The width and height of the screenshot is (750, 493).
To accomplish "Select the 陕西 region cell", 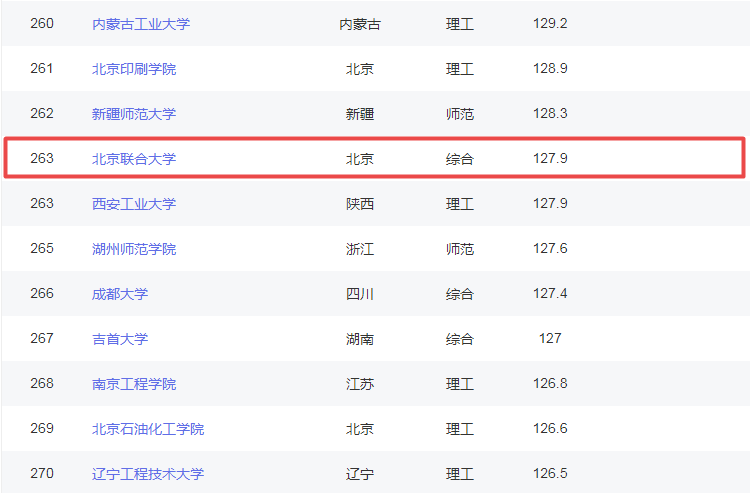I will coord(360,204).
